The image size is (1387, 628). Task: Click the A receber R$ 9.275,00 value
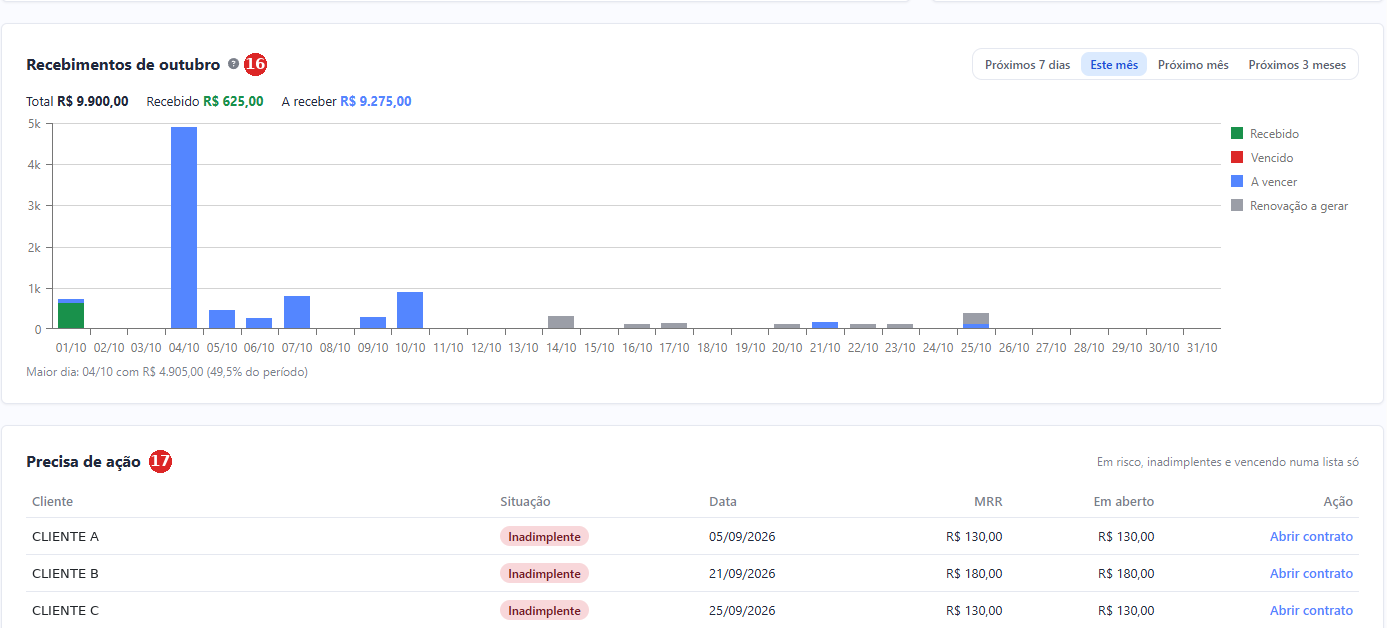(x=347, y=101)
